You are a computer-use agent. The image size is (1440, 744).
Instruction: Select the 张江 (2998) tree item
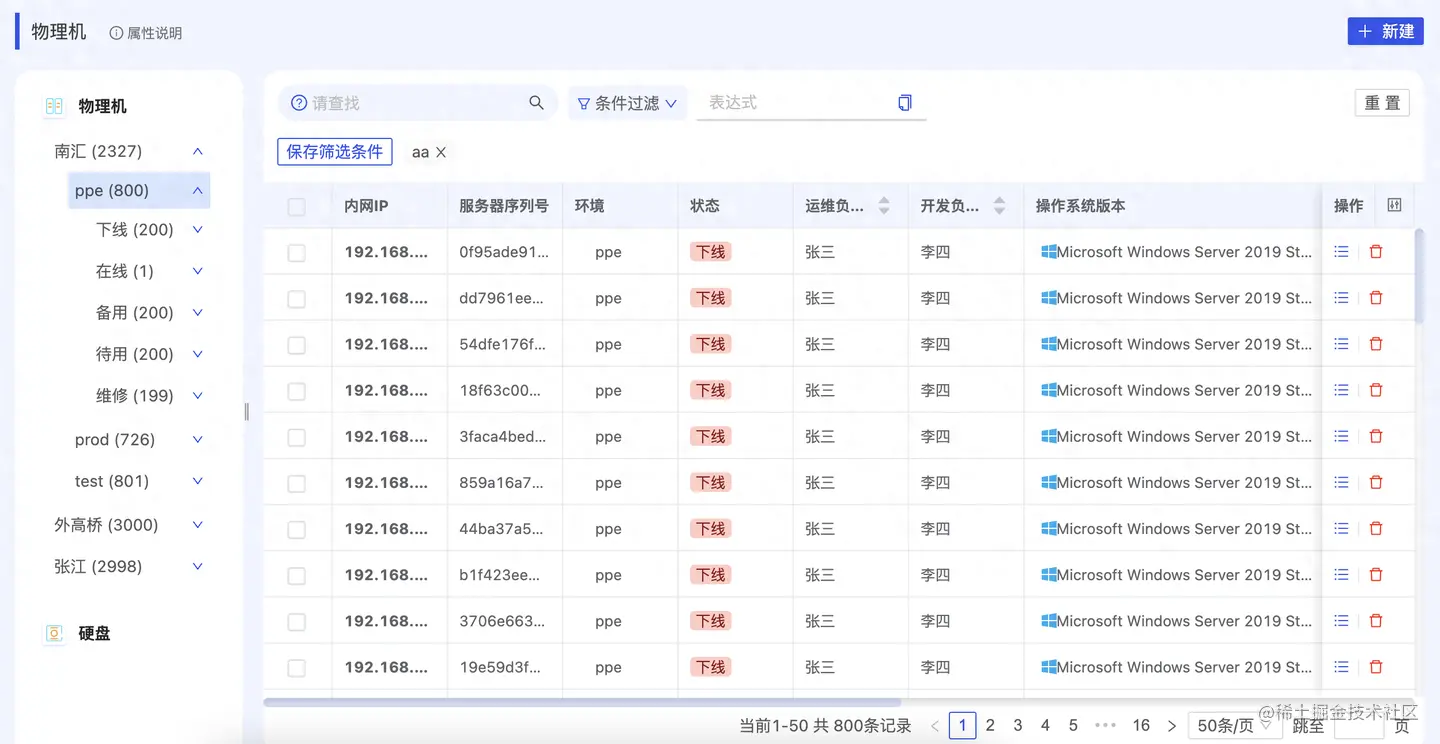pyautogui.click(x=98, y=566)
